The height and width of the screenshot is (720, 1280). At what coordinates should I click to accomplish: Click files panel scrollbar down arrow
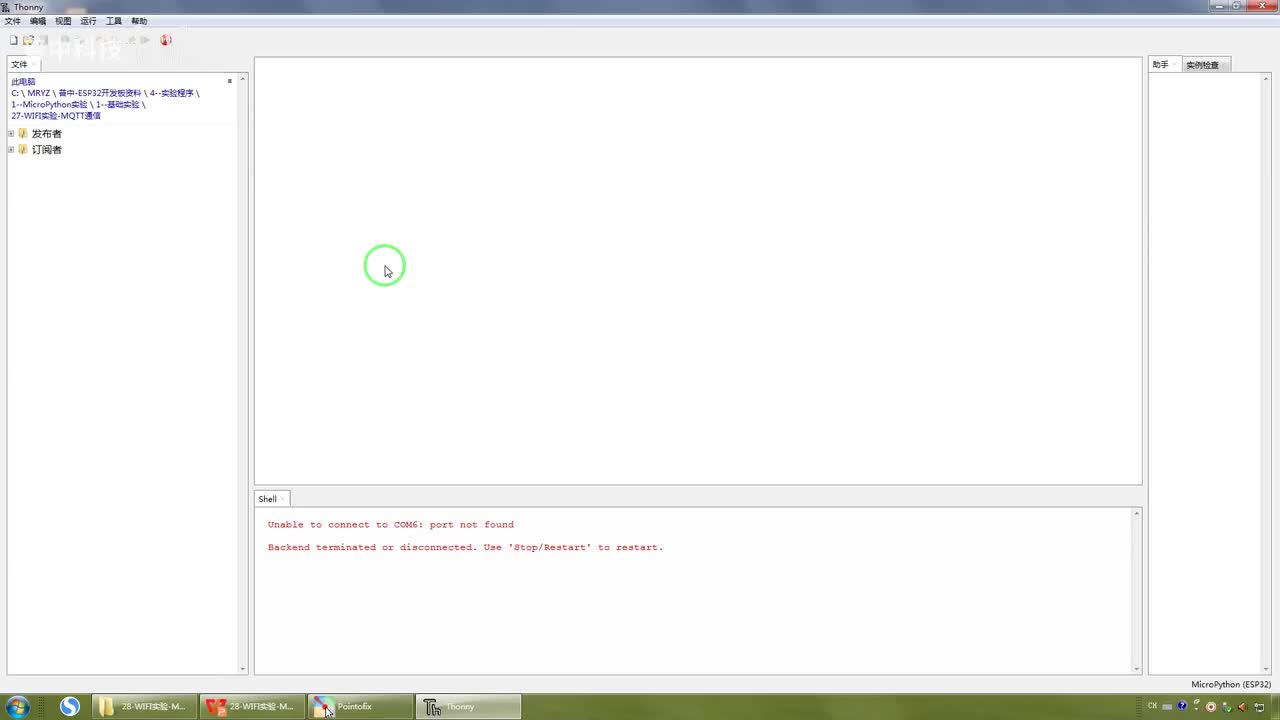click(x=242, y=668)
